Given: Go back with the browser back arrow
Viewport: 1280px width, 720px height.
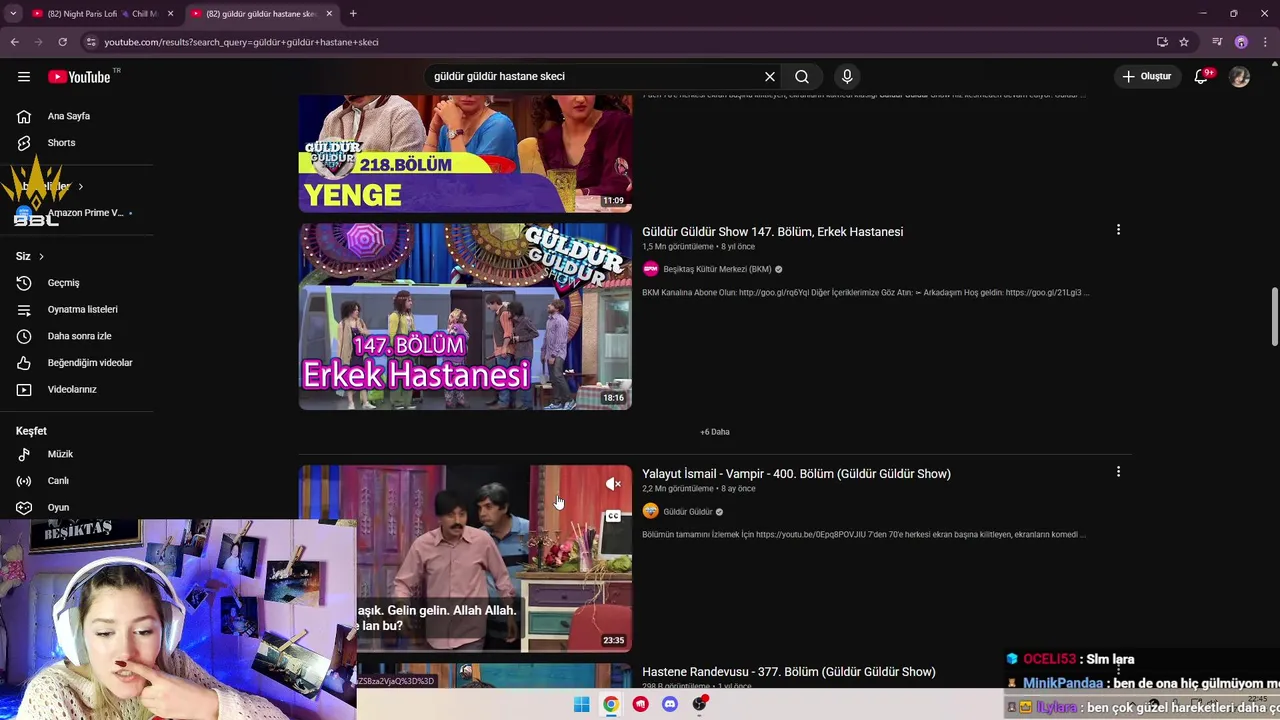Looking at the screenshot, I should (x=14, y=42).
